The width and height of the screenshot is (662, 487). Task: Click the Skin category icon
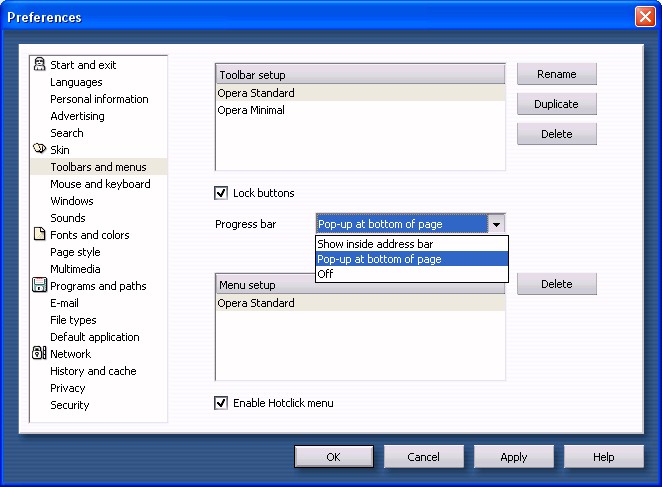tap(39, 149)
